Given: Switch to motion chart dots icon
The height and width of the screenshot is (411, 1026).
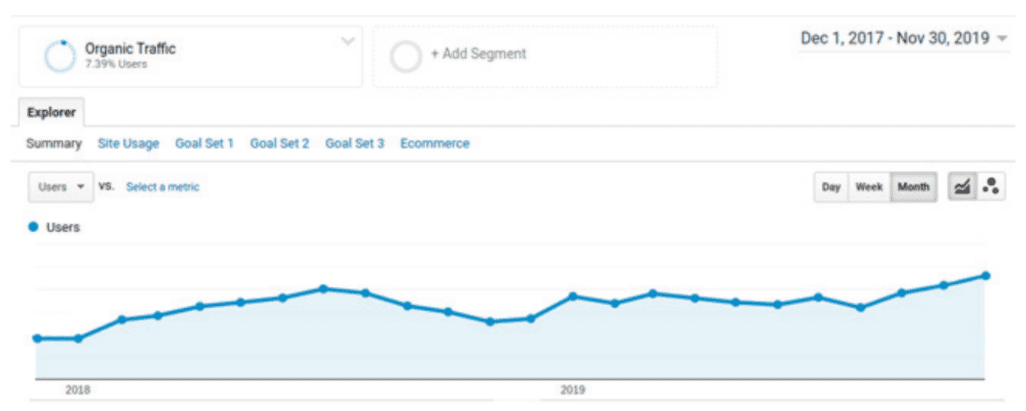Looking at the screenshot, I should tap(991, 187).
